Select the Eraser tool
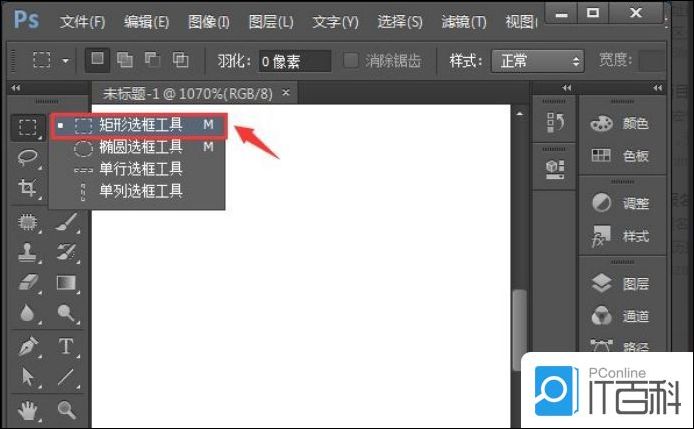This screenshot has height=429, width=694. [x=27, y=283]
